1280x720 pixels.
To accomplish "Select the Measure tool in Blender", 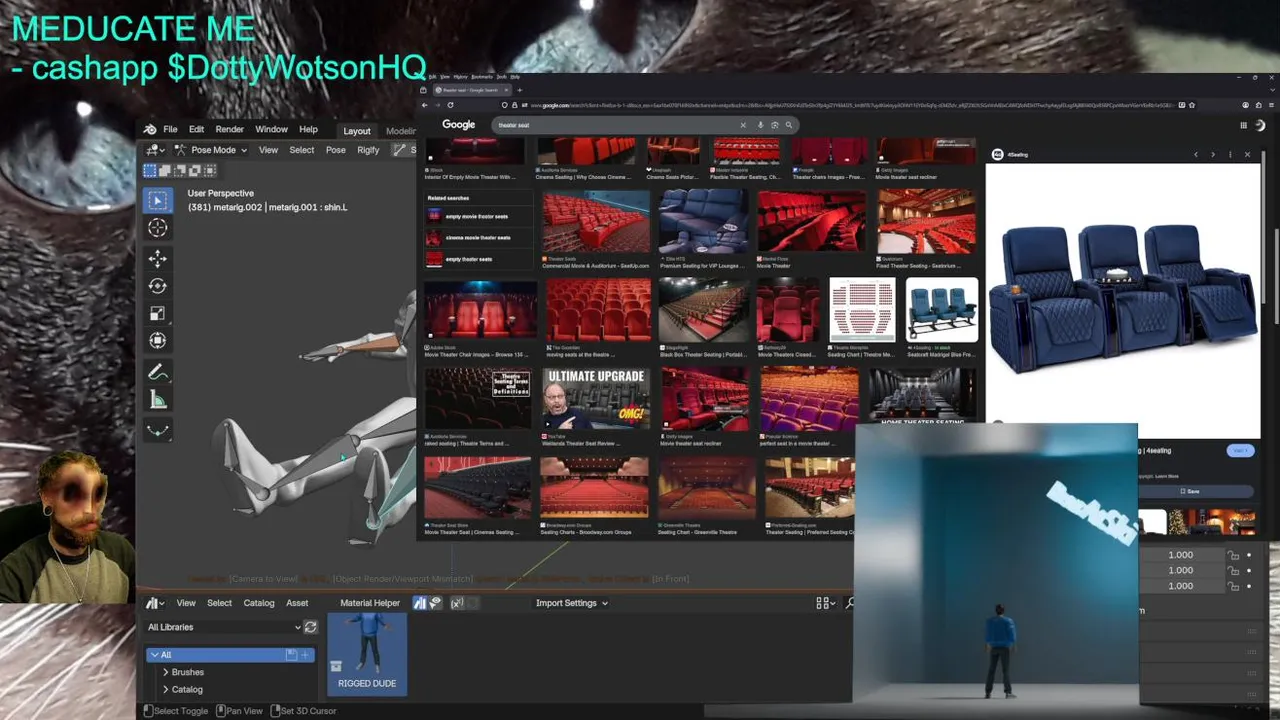I will (x=158, y=400).
